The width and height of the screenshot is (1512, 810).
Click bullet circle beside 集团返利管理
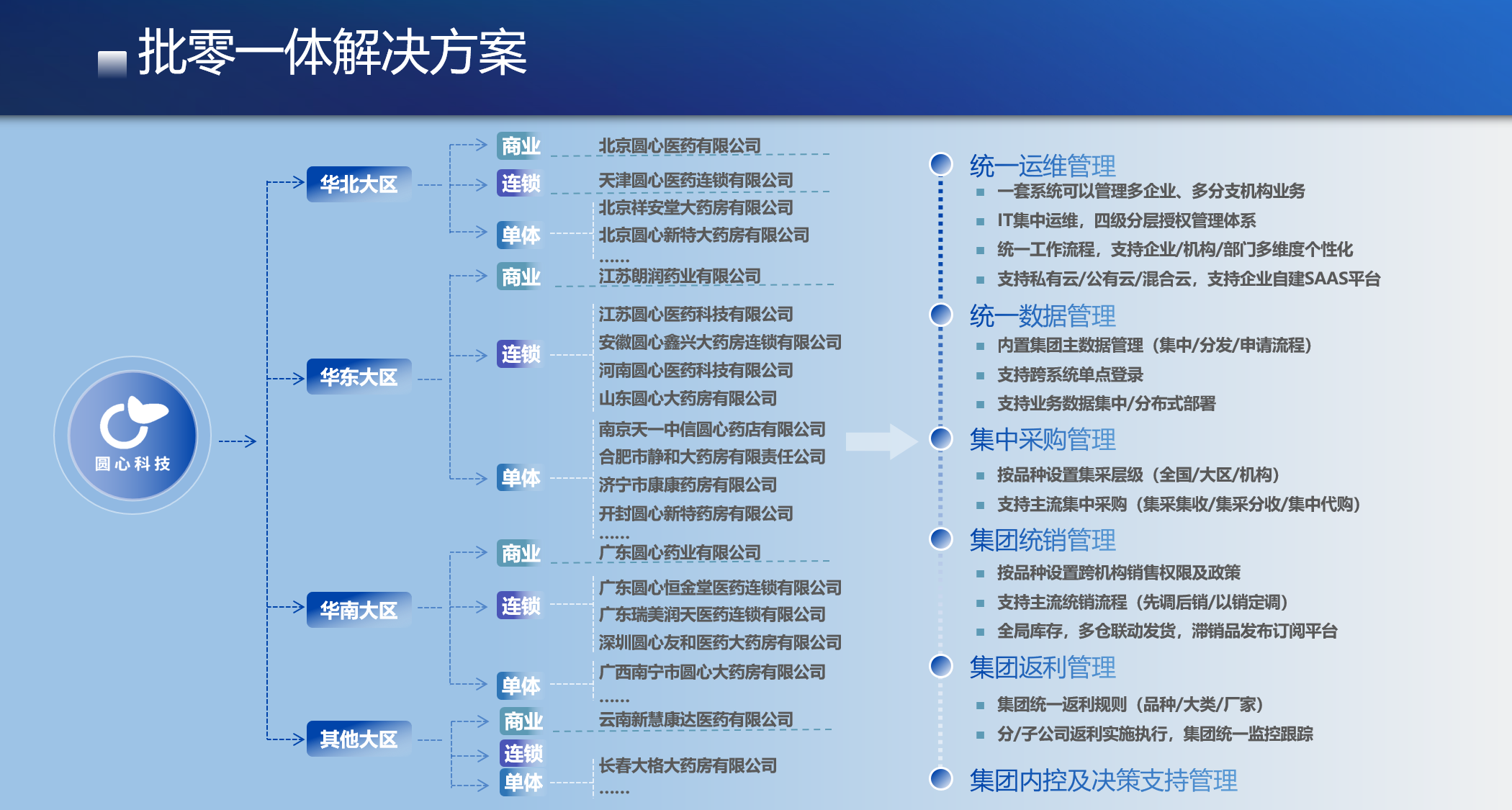941,666
